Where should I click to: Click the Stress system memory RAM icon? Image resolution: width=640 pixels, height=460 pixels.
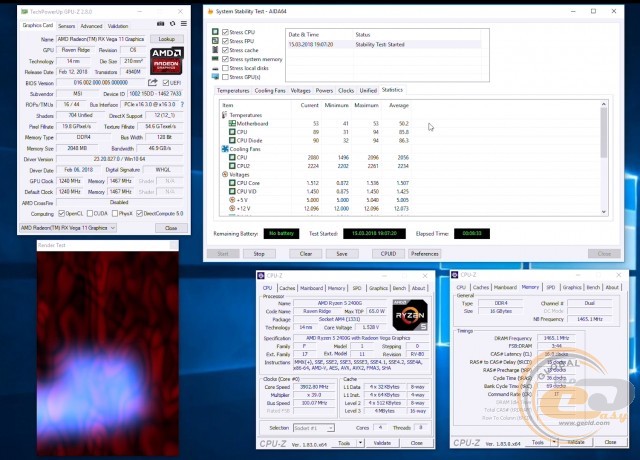click(x=215, y=59)
